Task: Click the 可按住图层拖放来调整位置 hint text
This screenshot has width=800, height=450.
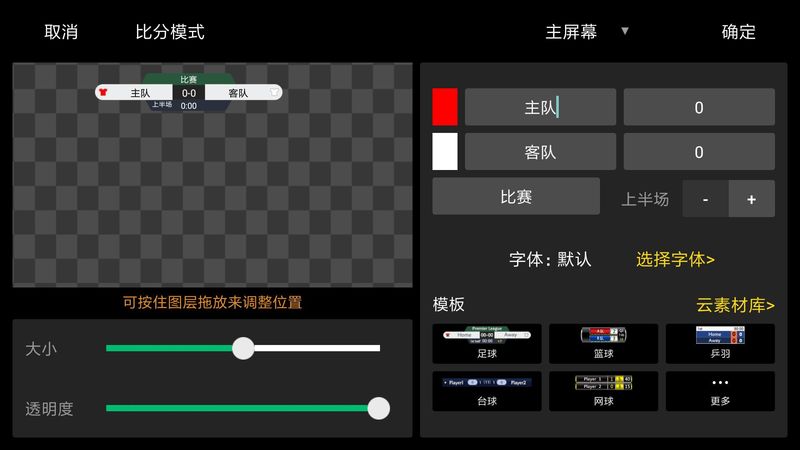Action: [x=212, y=303]
